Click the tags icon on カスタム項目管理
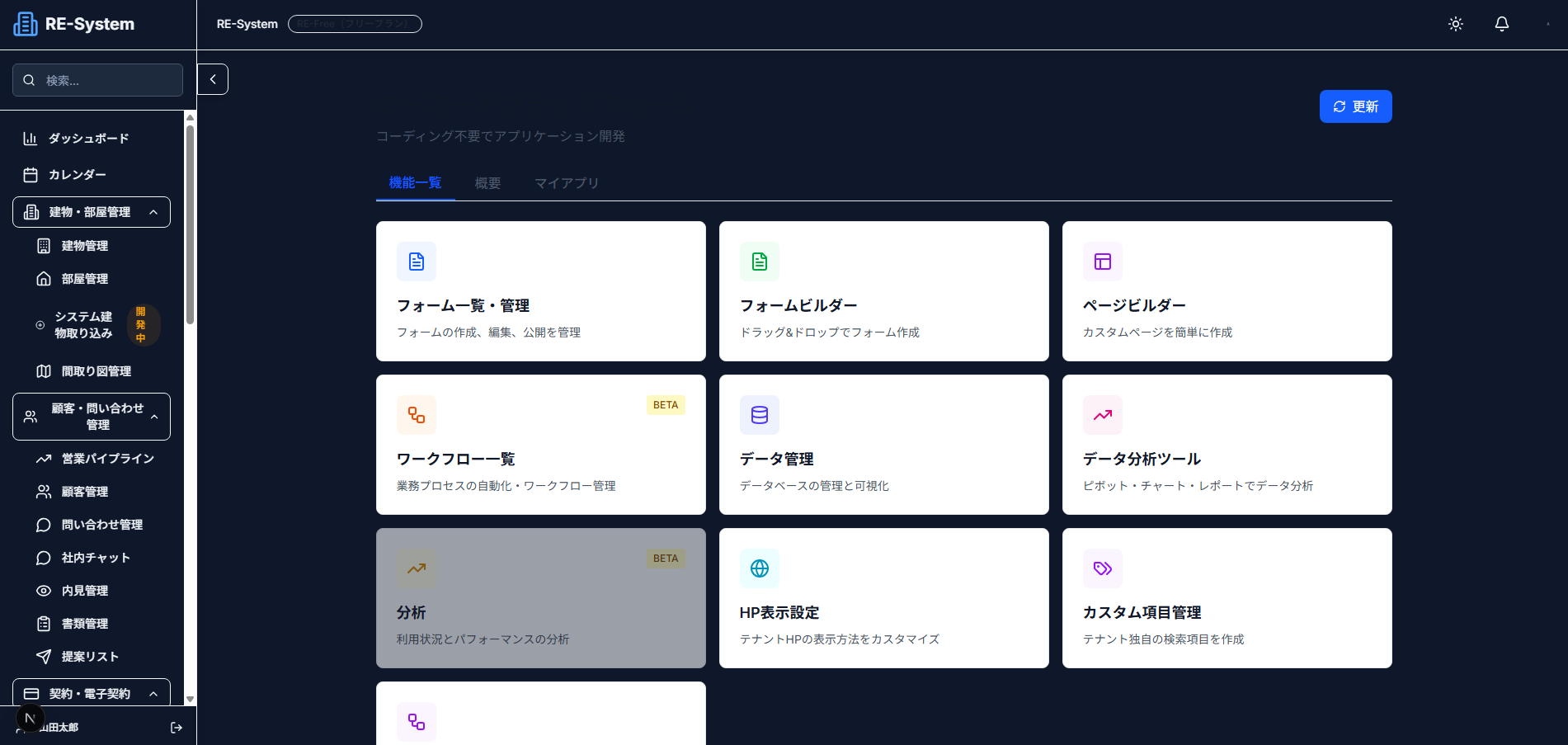 (x=1103, y=568)
